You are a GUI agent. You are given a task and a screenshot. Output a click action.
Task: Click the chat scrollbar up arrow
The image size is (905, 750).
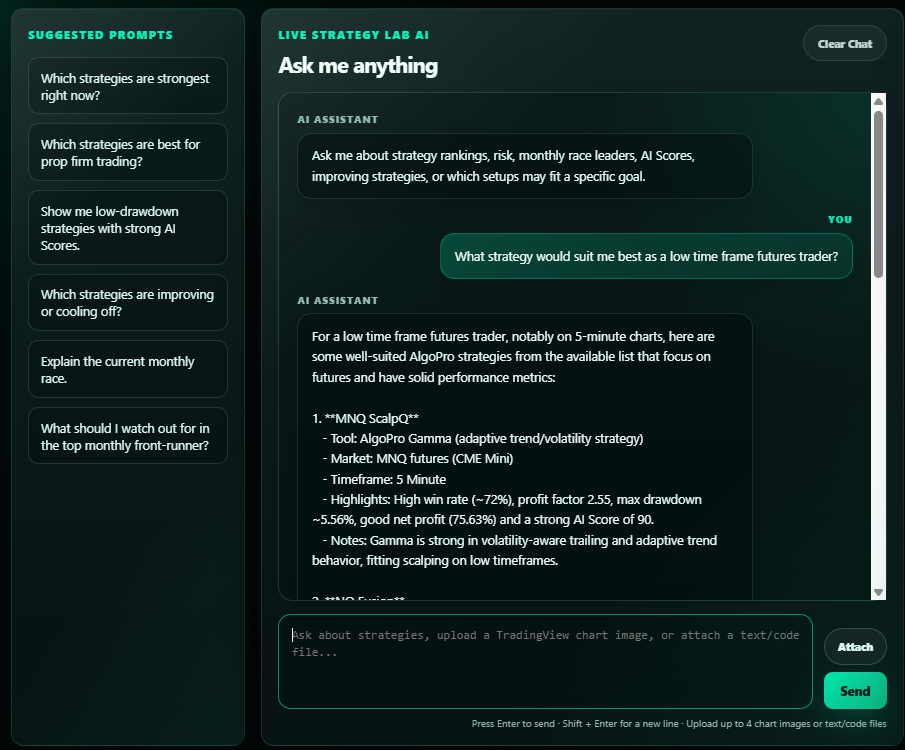(x=878, y=102)
